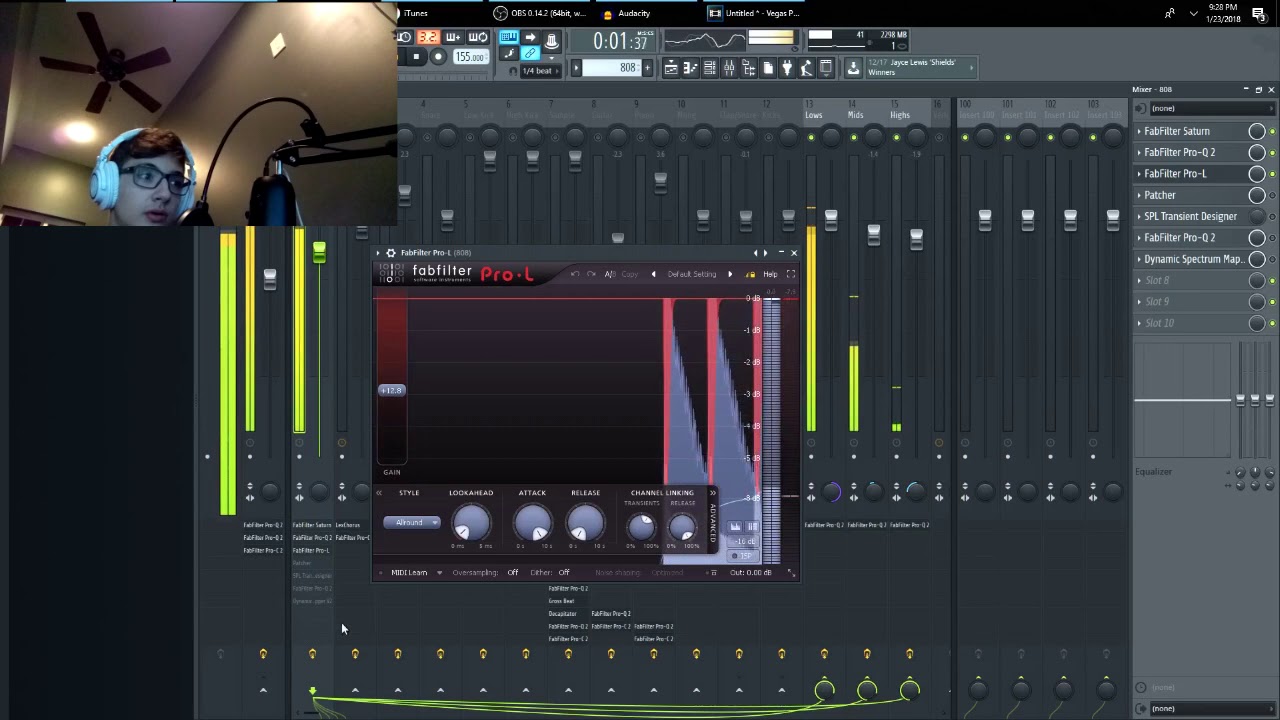Click the Pro-L gain handle showing +12.8
The width and height of the screenshot is (1280, 720).
pyautogui.click(x=391, y=390)
